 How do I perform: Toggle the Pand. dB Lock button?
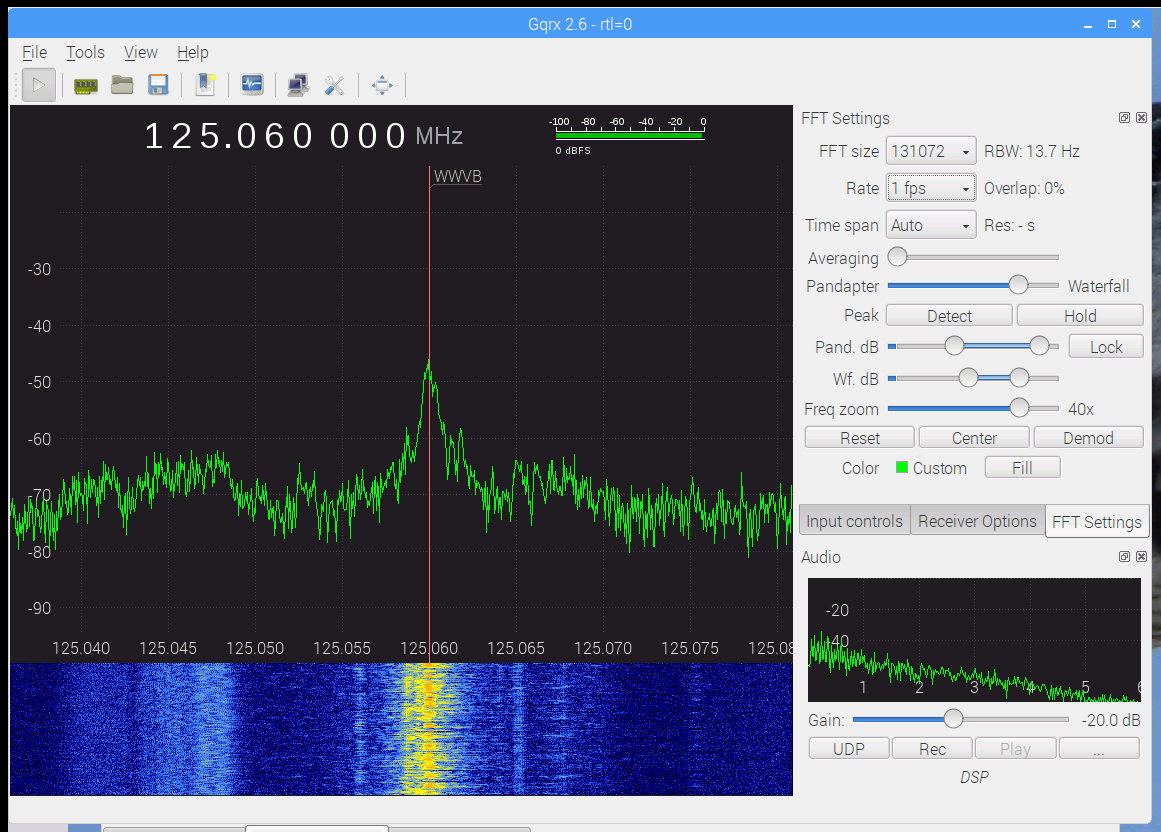click(x=1105, y=347)
